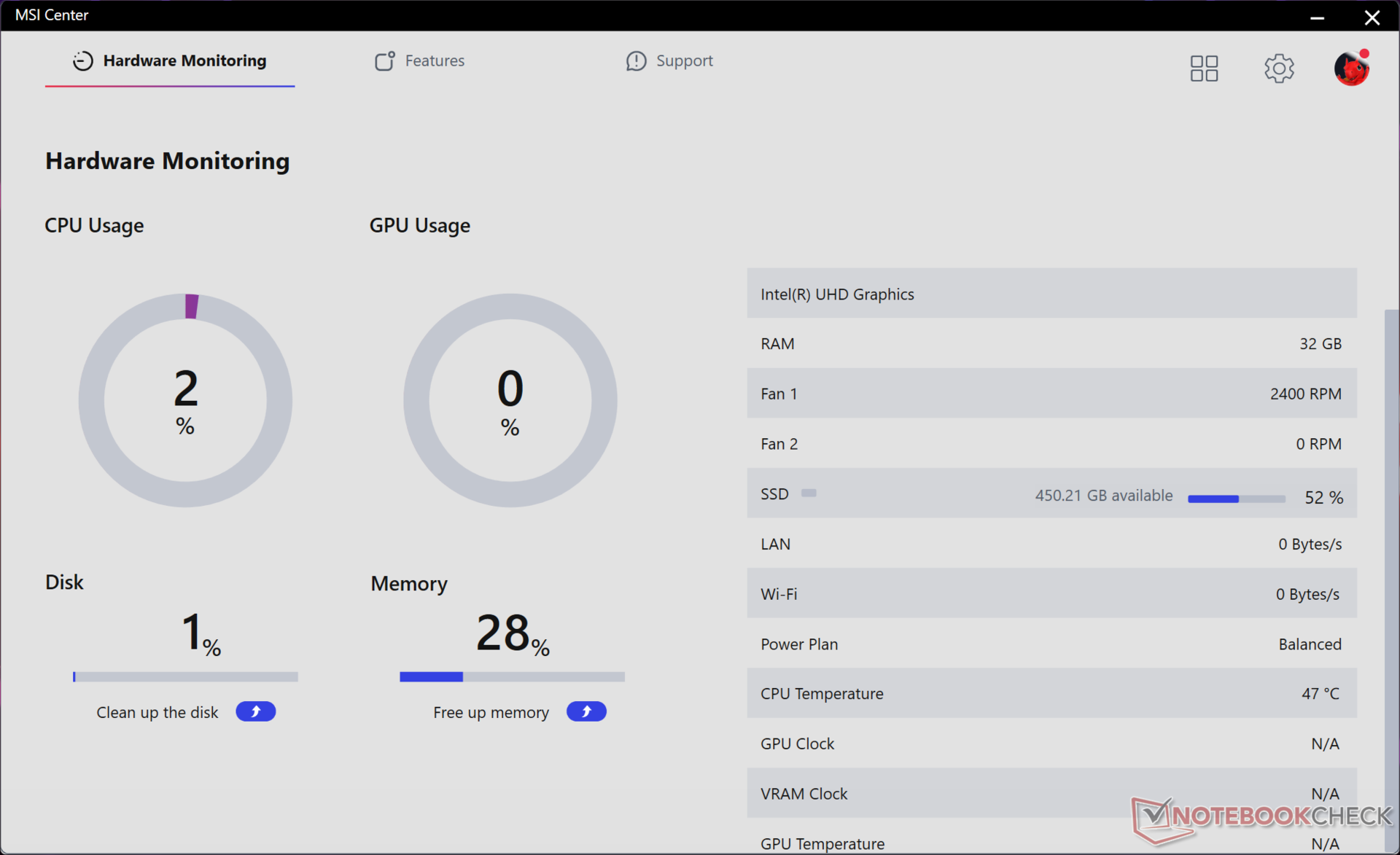Click the Clean up the disk label
The width and height of the screenshot is (1400, 855).
[x=157, y=712]
